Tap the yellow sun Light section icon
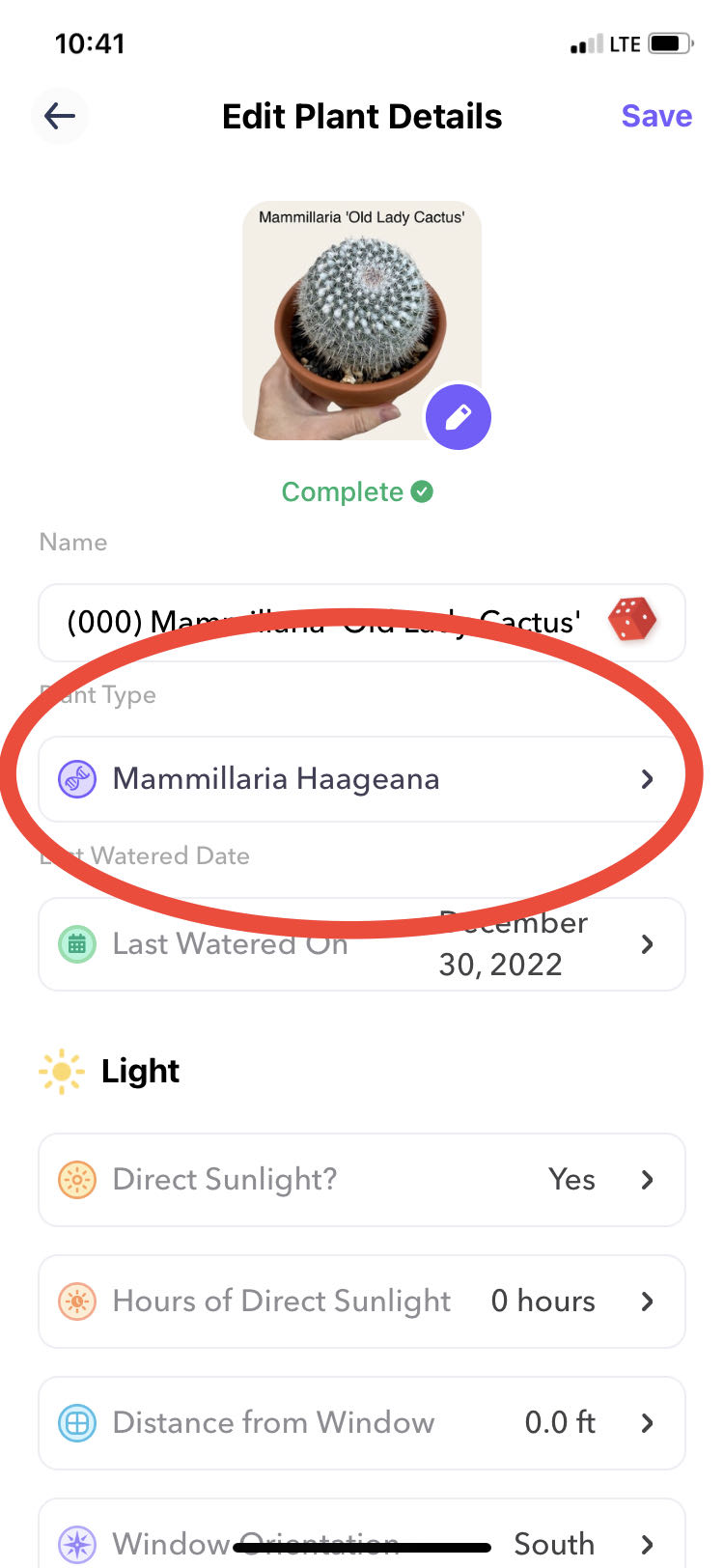This screenshot has width=724, height=1568. tap(61, 1072)
